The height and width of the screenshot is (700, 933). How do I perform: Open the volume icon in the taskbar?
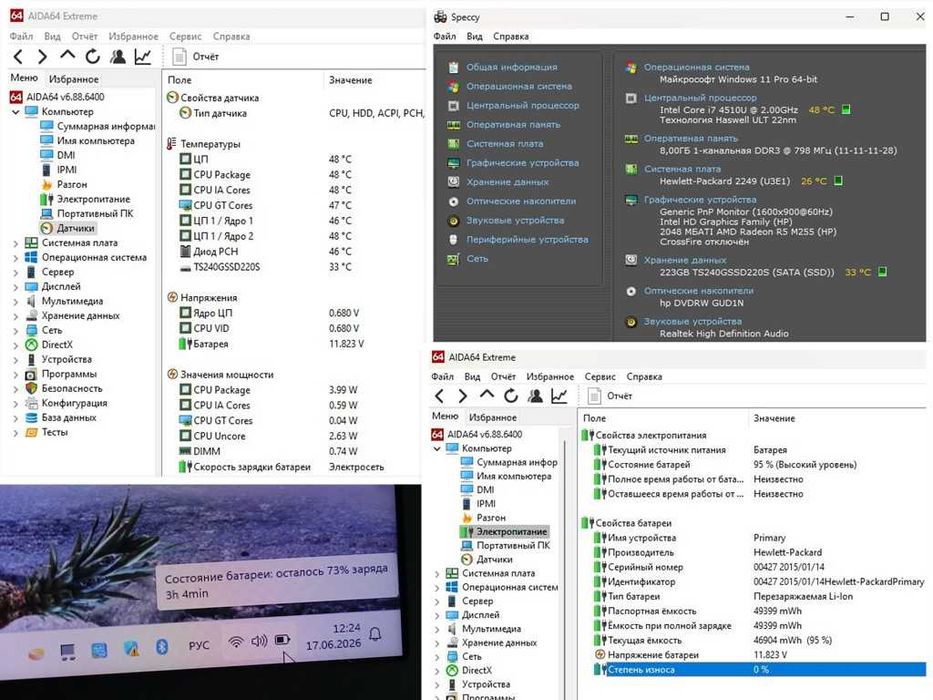click(x=259, y=641)
